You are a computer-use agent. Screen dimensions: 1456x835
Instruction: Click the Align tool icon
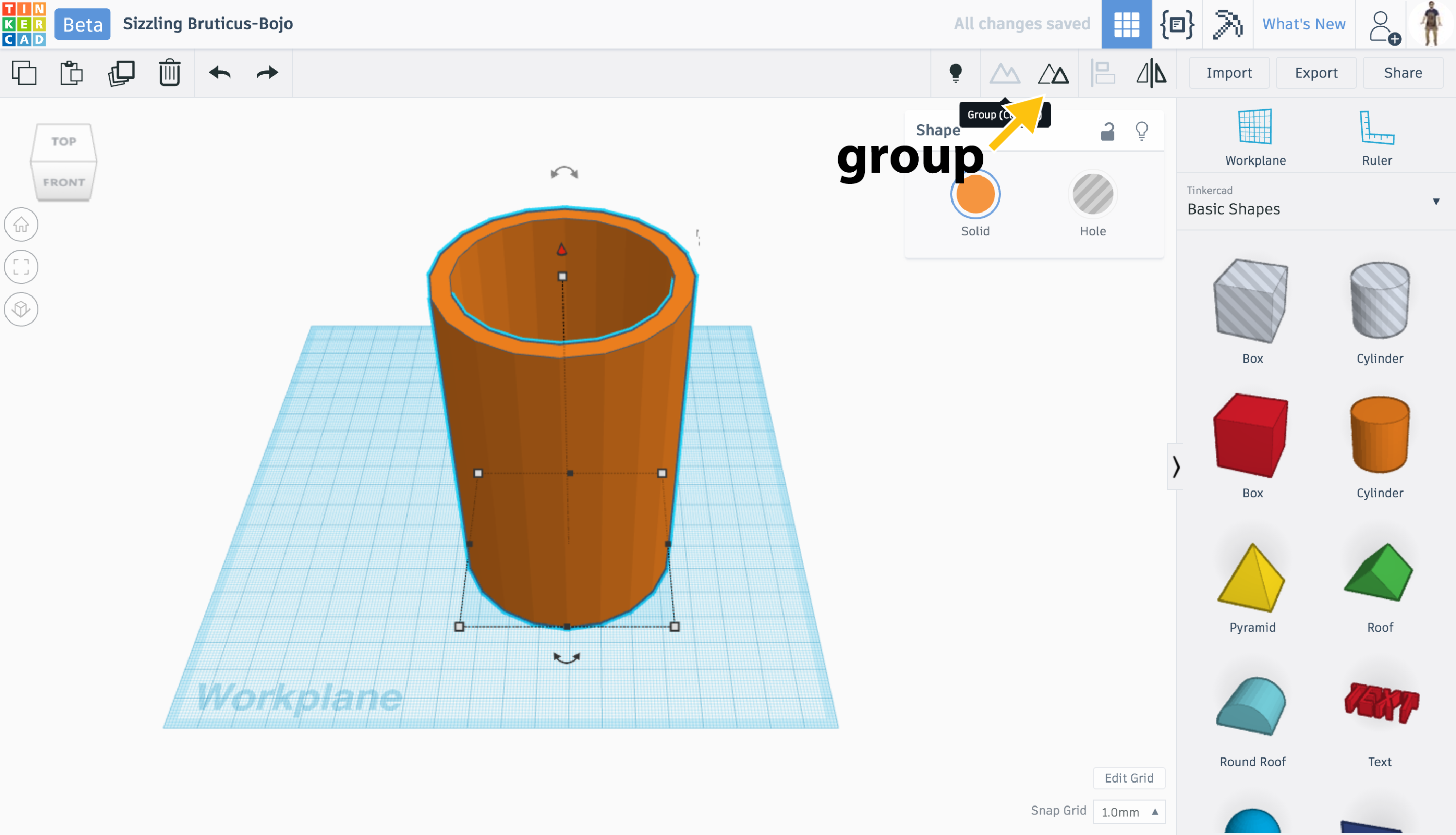(1102, 73)
